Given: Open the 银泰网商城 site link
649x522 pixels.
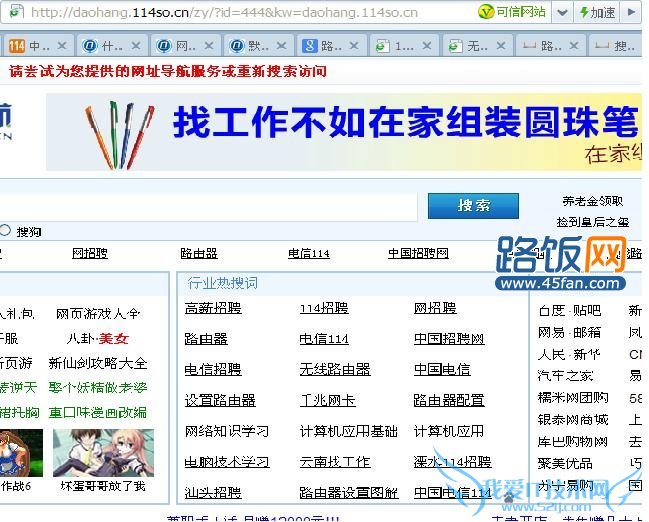Looking at the screenshot, I should (573, 420).
